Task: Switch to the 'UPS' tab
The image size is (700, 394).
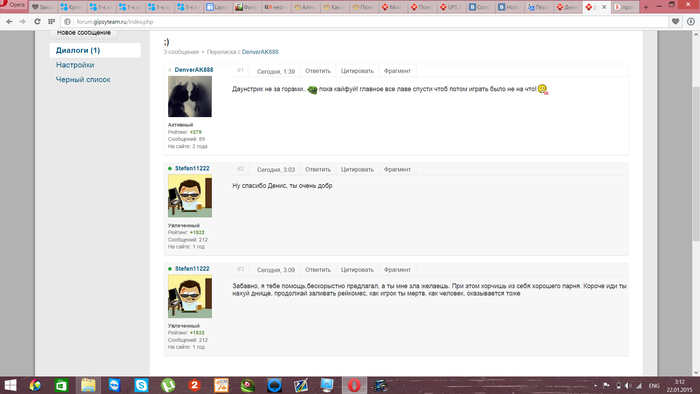Action: pyautogui.click(x=450, y=7)
